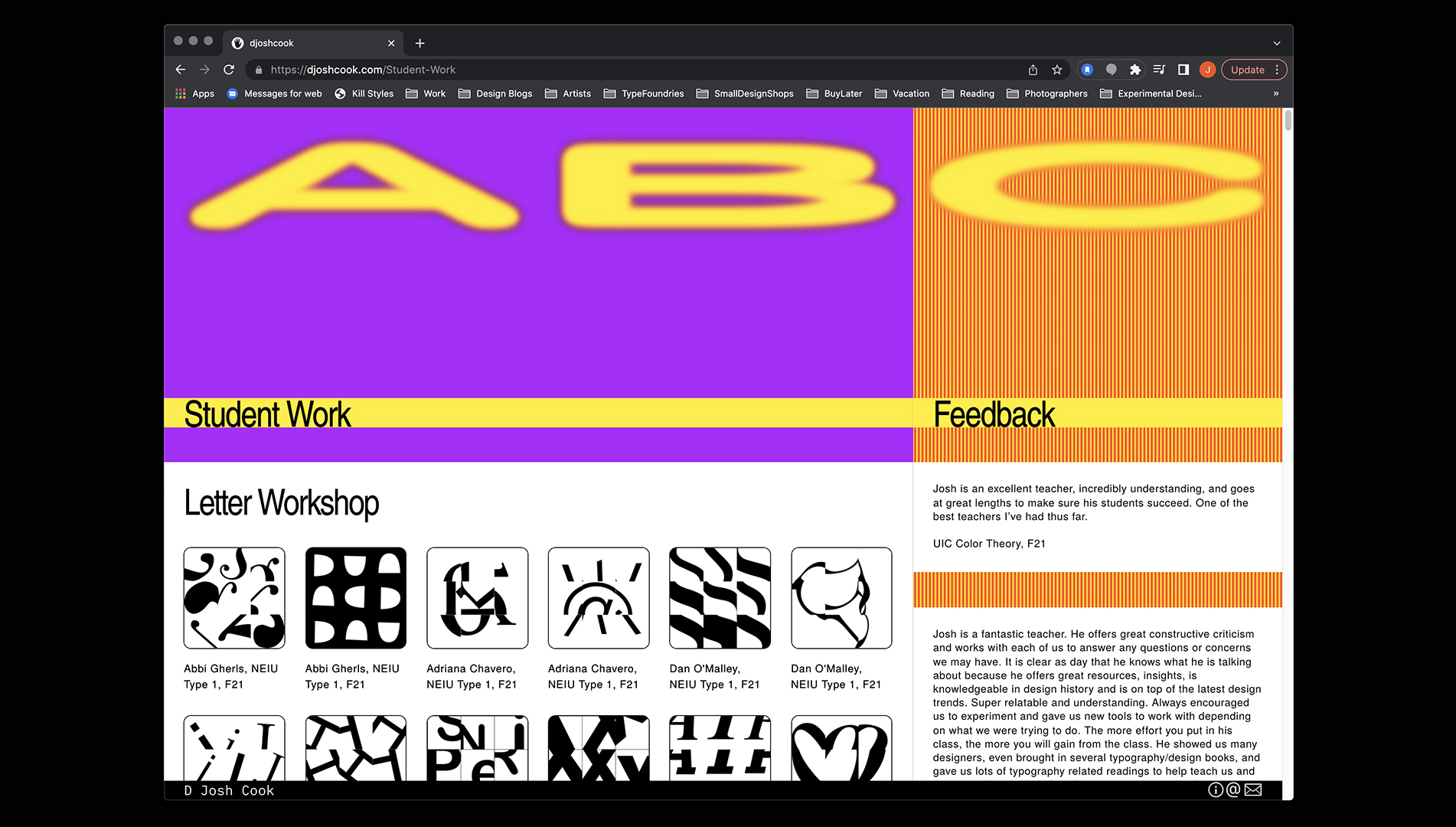This screenshot has height=827, width=1456.
Task: Show more bookmarks with double chevron
Action: (x=1276, y=93)
